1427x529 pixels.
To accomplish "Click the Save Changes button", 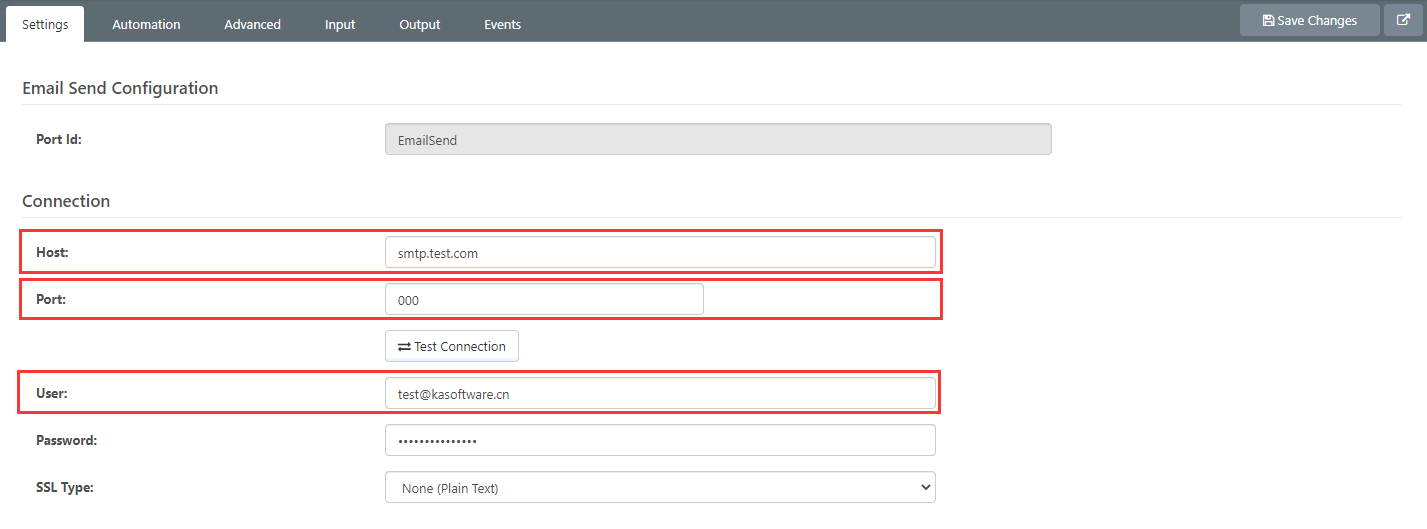I will pyautogui.click(x=1309, y=20).
